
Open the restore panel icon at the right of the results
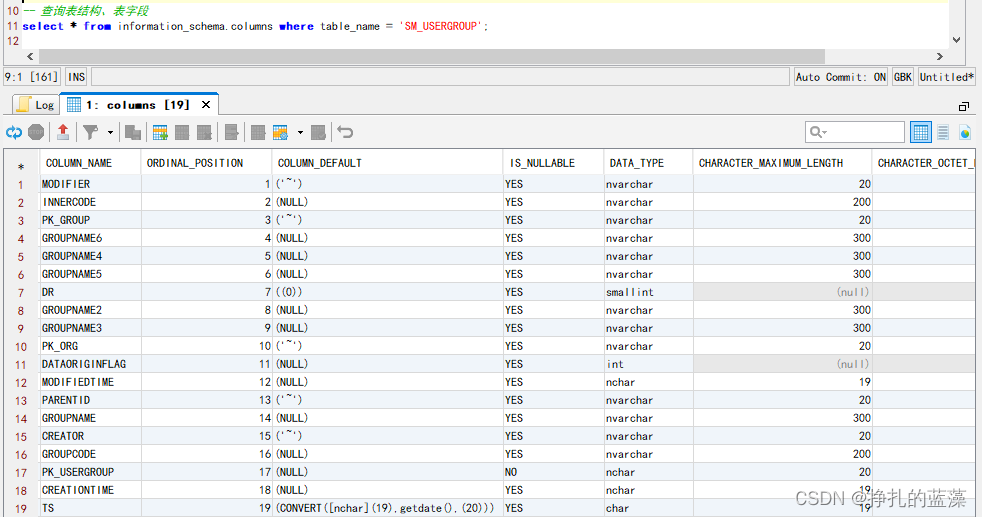pyautogui.click(x=964, y=106)
